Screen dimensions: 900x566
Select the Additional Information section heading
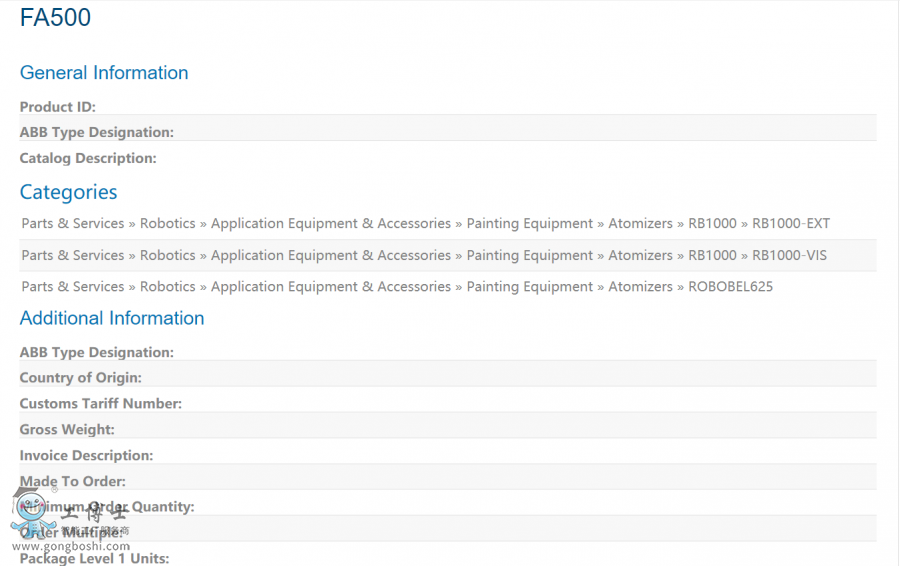[x=112, y=318]
